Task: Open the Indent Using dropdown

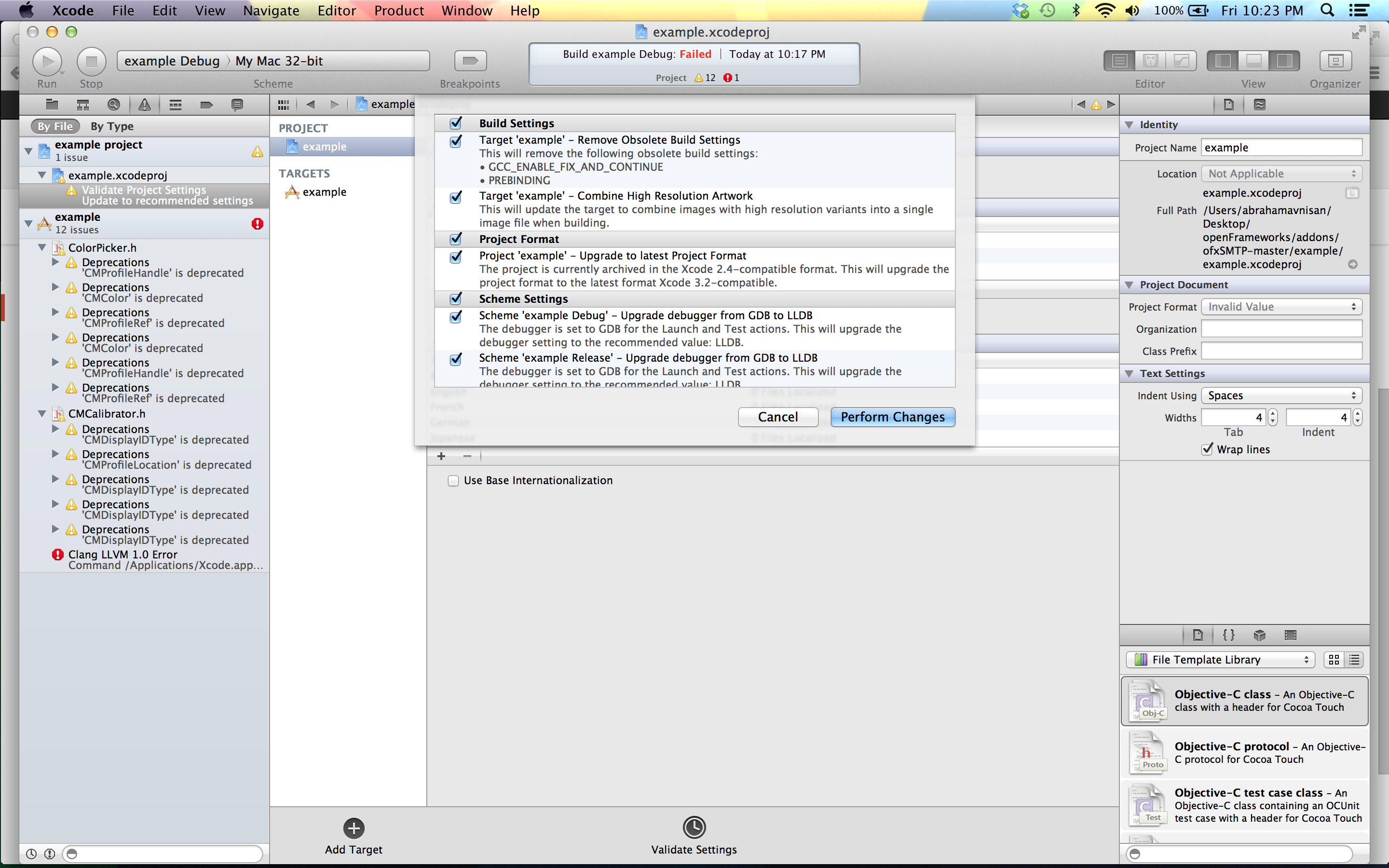Action: (x=1281, y=395)
